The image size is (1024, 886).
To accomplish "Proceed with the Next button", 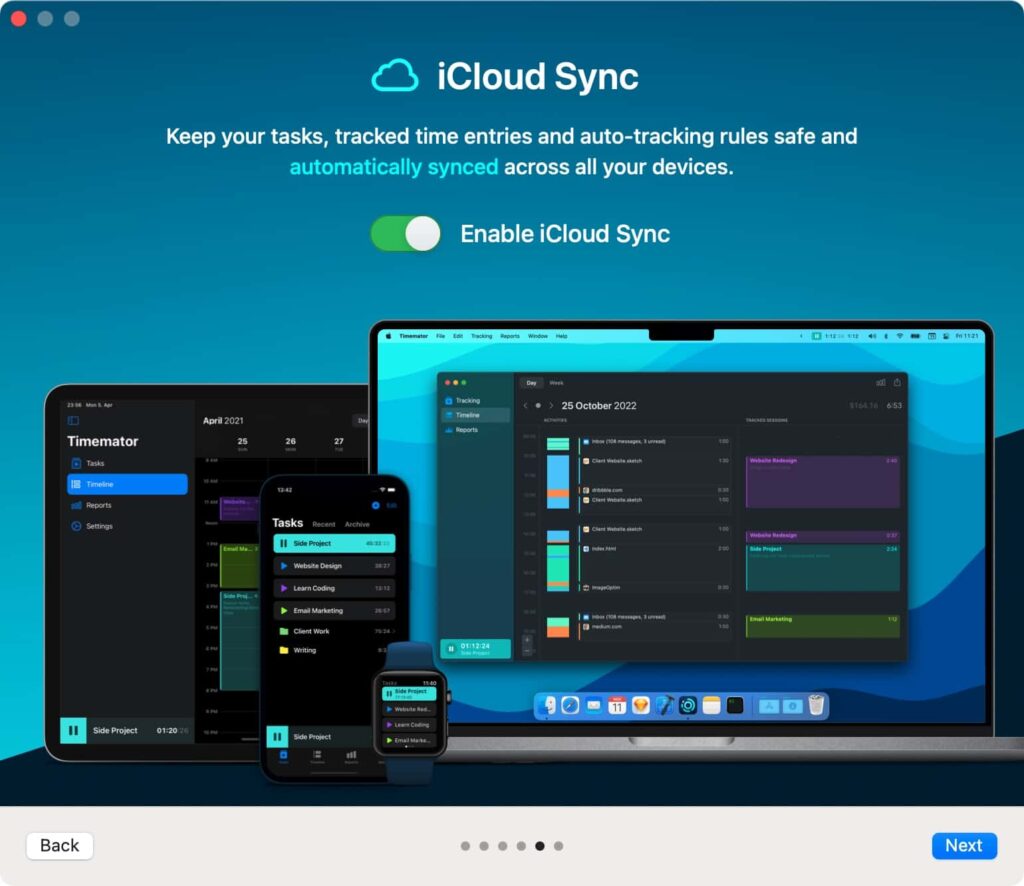I will coord(963,845).
